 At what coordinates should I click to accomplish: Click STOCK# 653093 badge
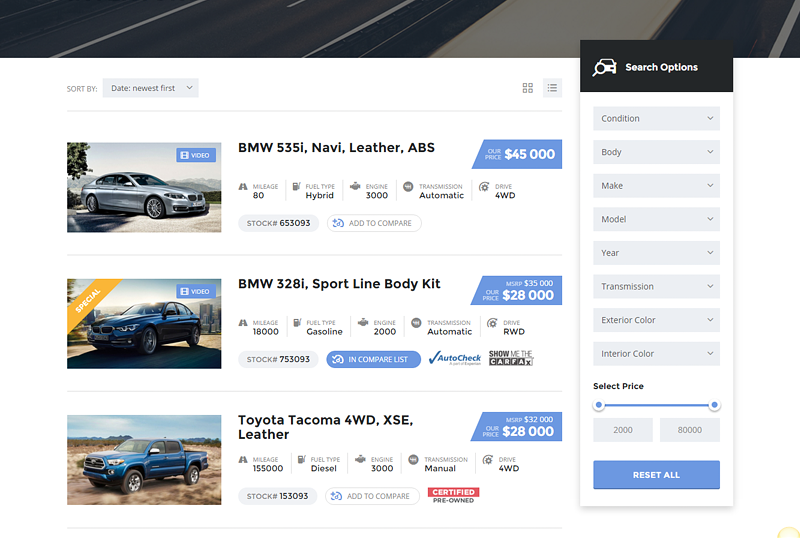tap(278, 223)
